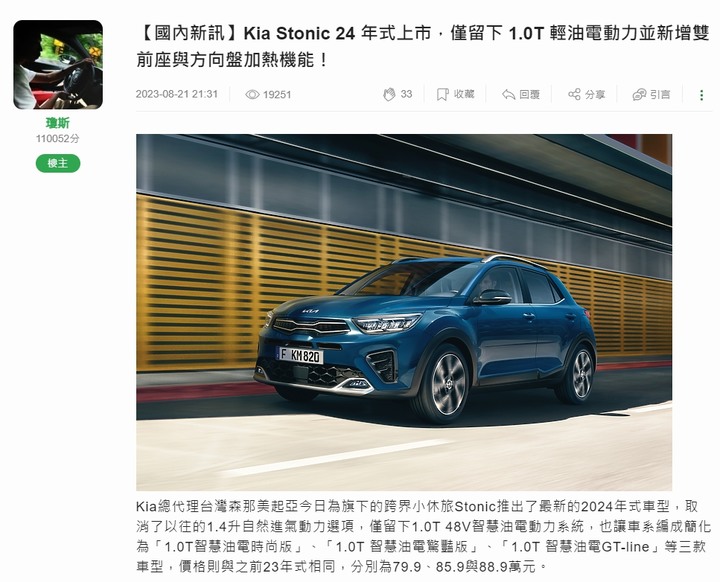Click the reply arrow icon
Image resolution: width=720 pixels, height=582 pixels.
[508, 95]
